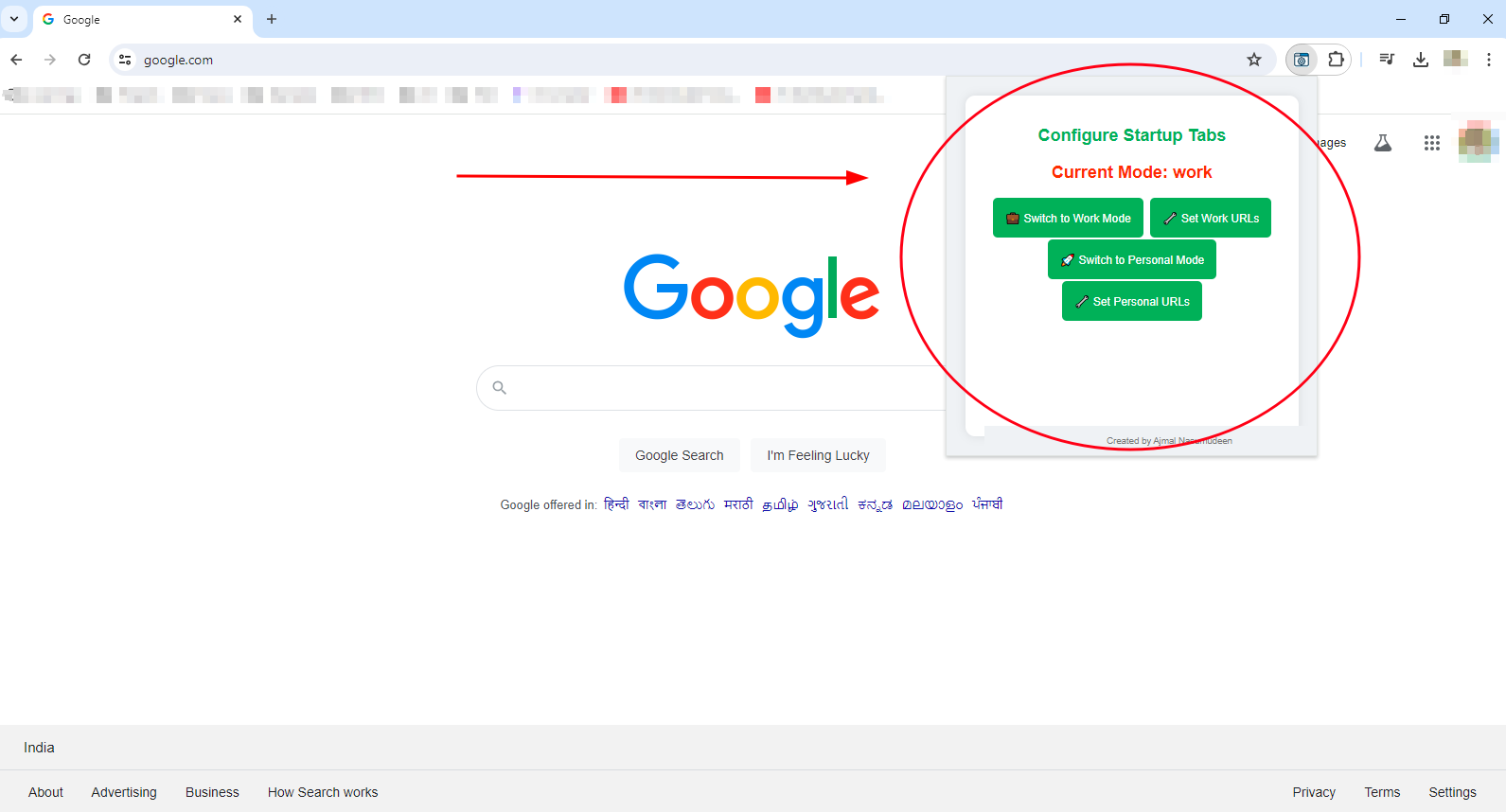Image resolution: width=1506 pixels, height=812 pixels.
Task: Open the media controls icon in toolbar
Action: click(1387, 60)
